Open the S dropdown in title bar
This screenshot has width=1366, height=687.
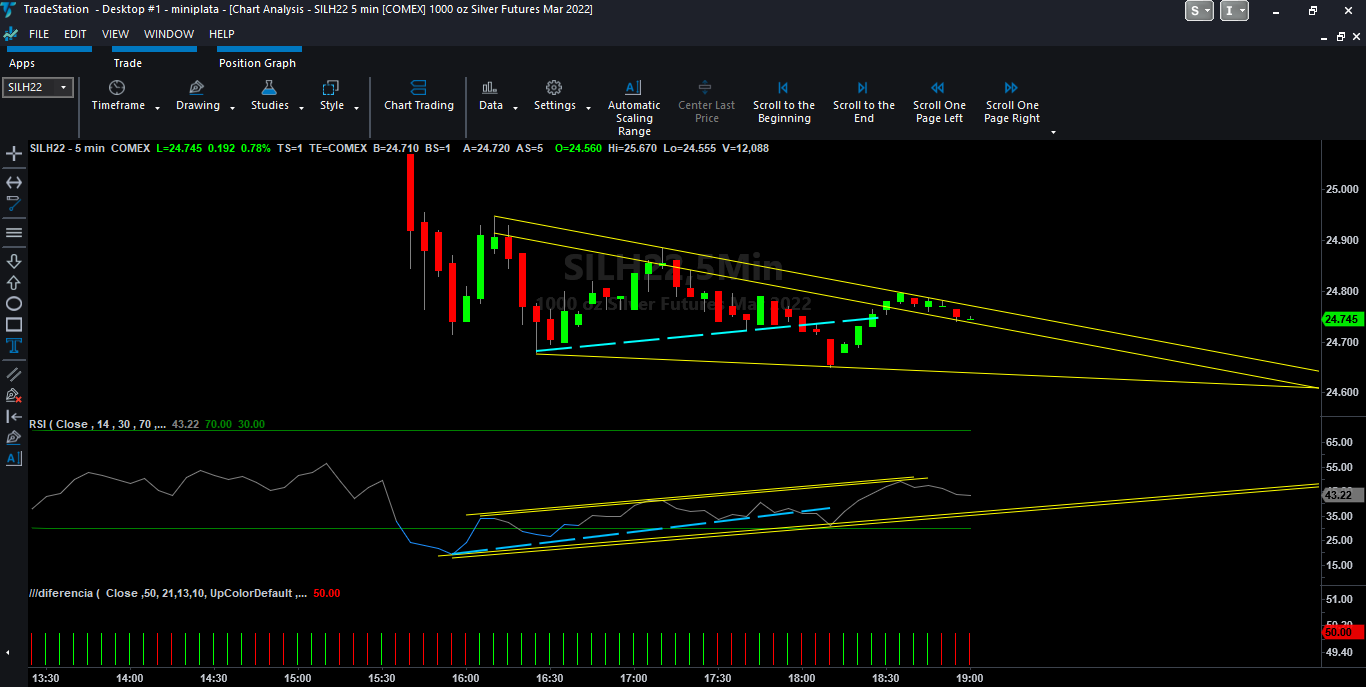[x=1199, y=10]
